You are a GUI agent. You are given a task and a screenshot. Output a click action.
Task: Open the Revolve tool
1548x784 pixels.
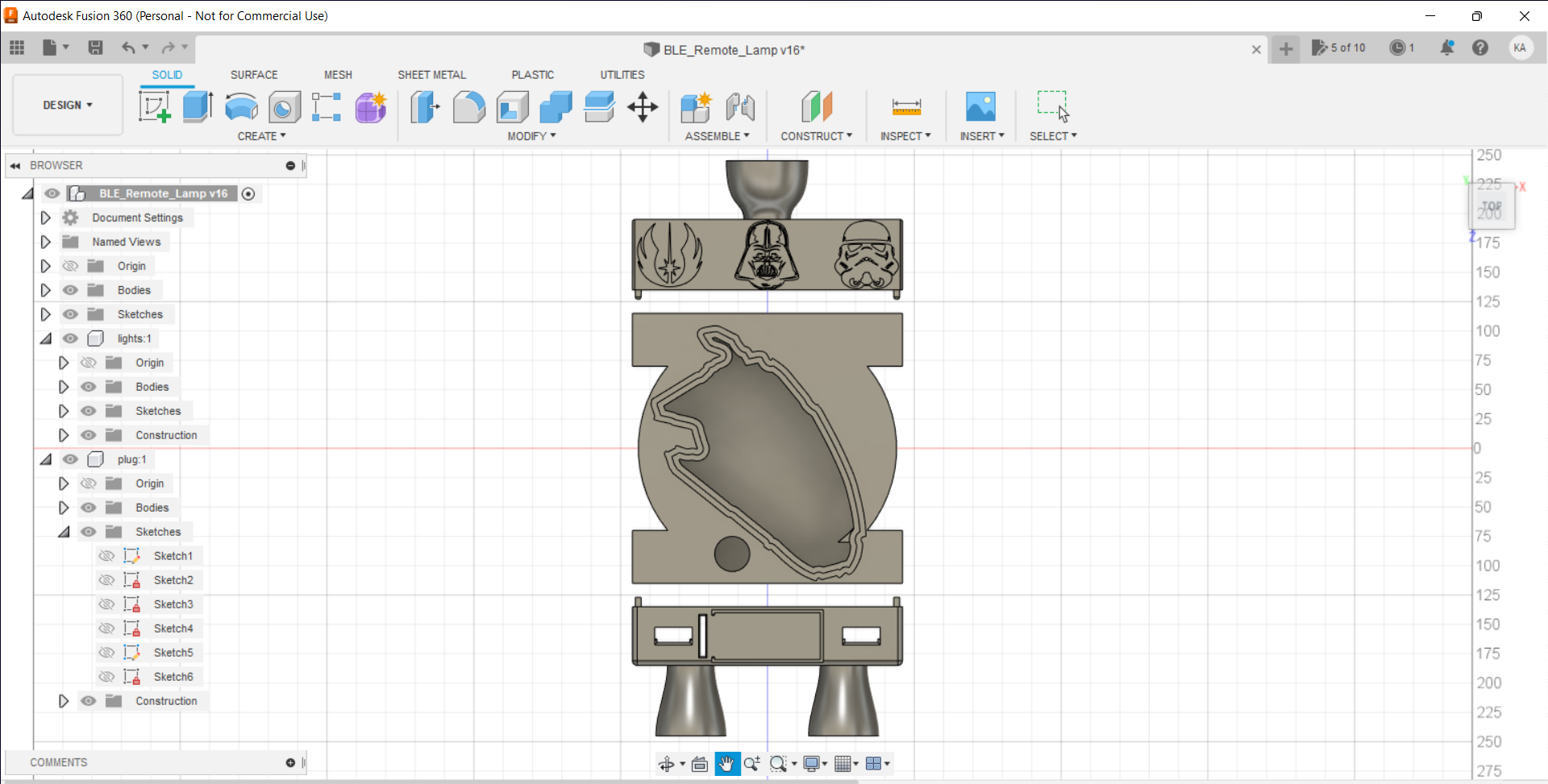click(x=241, y=107)
